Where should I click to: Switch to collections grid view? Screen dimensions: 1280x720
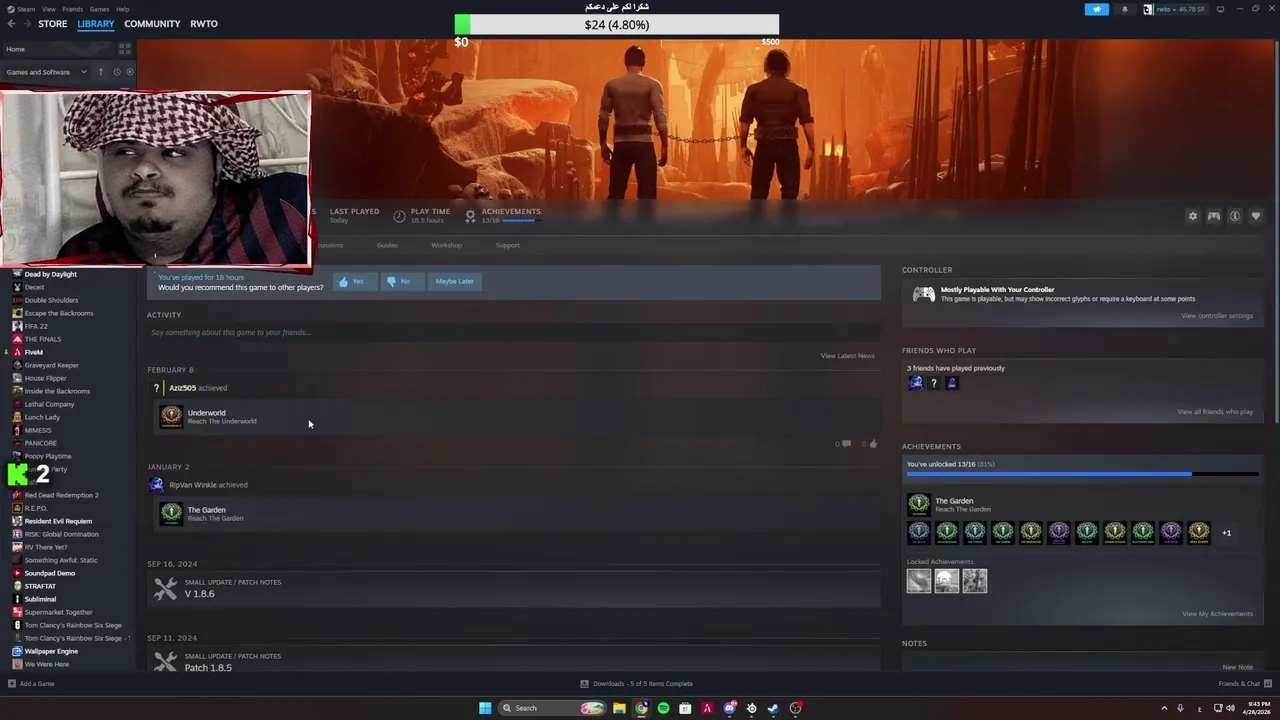tap(125, 48)
